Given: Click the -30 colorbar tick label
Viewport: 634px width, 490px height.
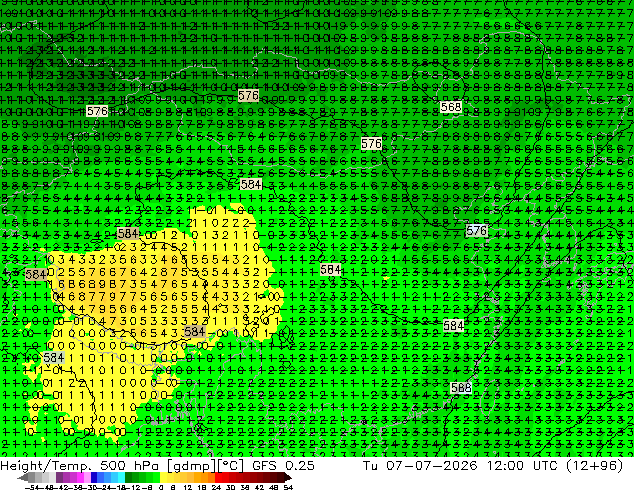Looking at the screenshot, I should click(91, 488).
